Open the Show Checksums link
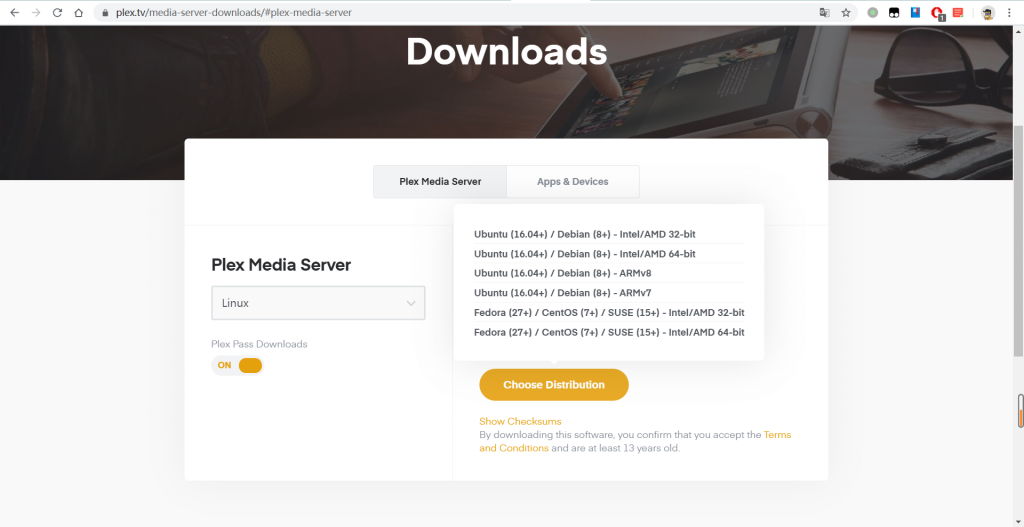Viewport: 1024px width, 527px height. pyautogui.click(x=520, y=421)
